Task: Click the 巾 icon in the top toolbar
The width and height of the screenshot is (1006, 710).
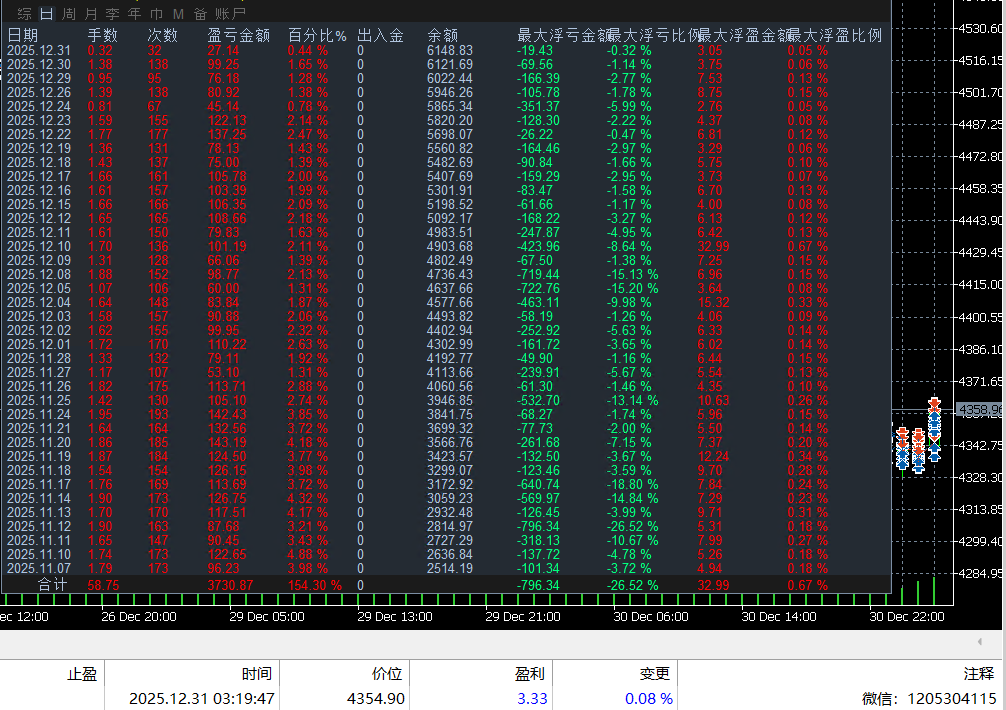Action: pyautogui.click(x=156, y=14)
